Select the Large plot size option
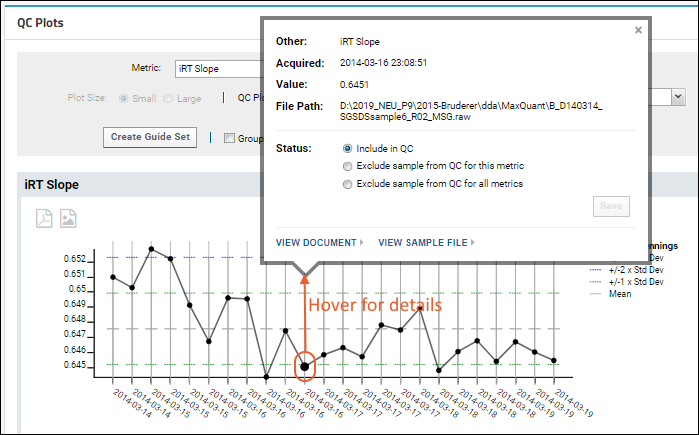Viewport: 699px width, 435px height. tap(168, 98)
